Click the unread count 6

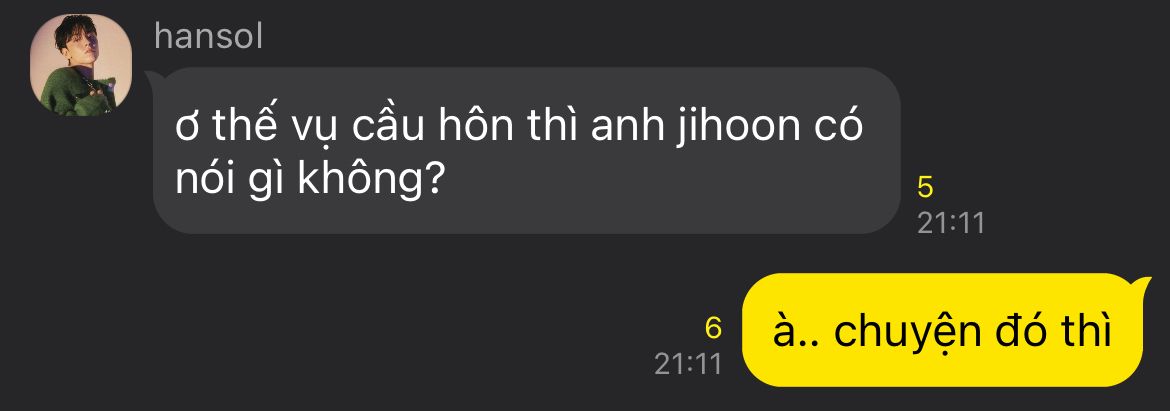tap(713, 327)
